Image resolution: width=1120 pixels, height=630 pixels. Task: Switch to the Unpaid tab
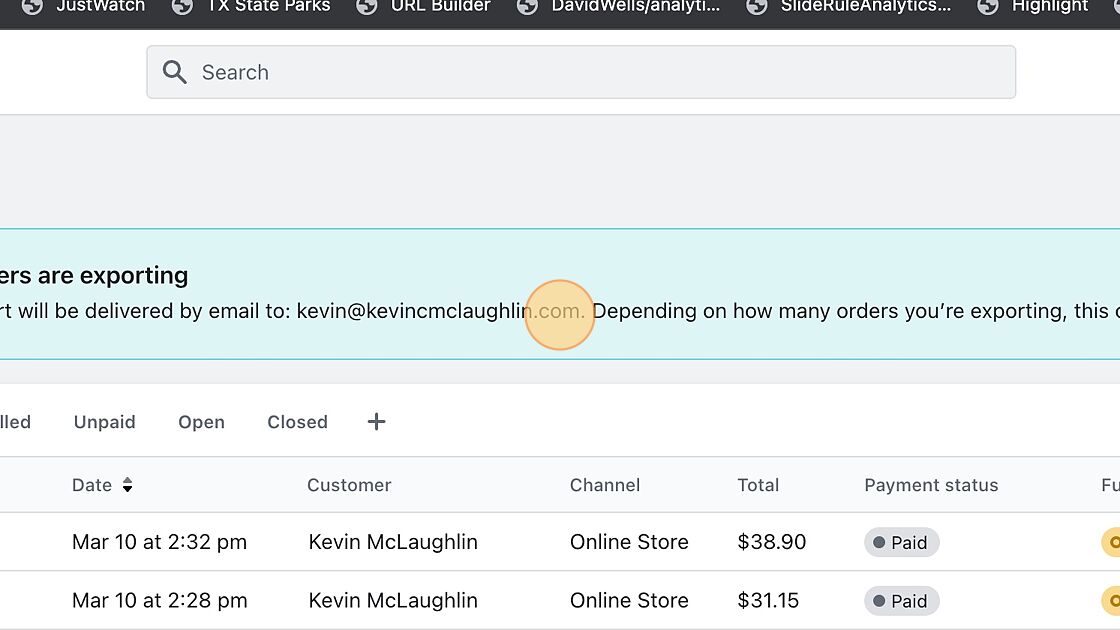pos(104,422)
